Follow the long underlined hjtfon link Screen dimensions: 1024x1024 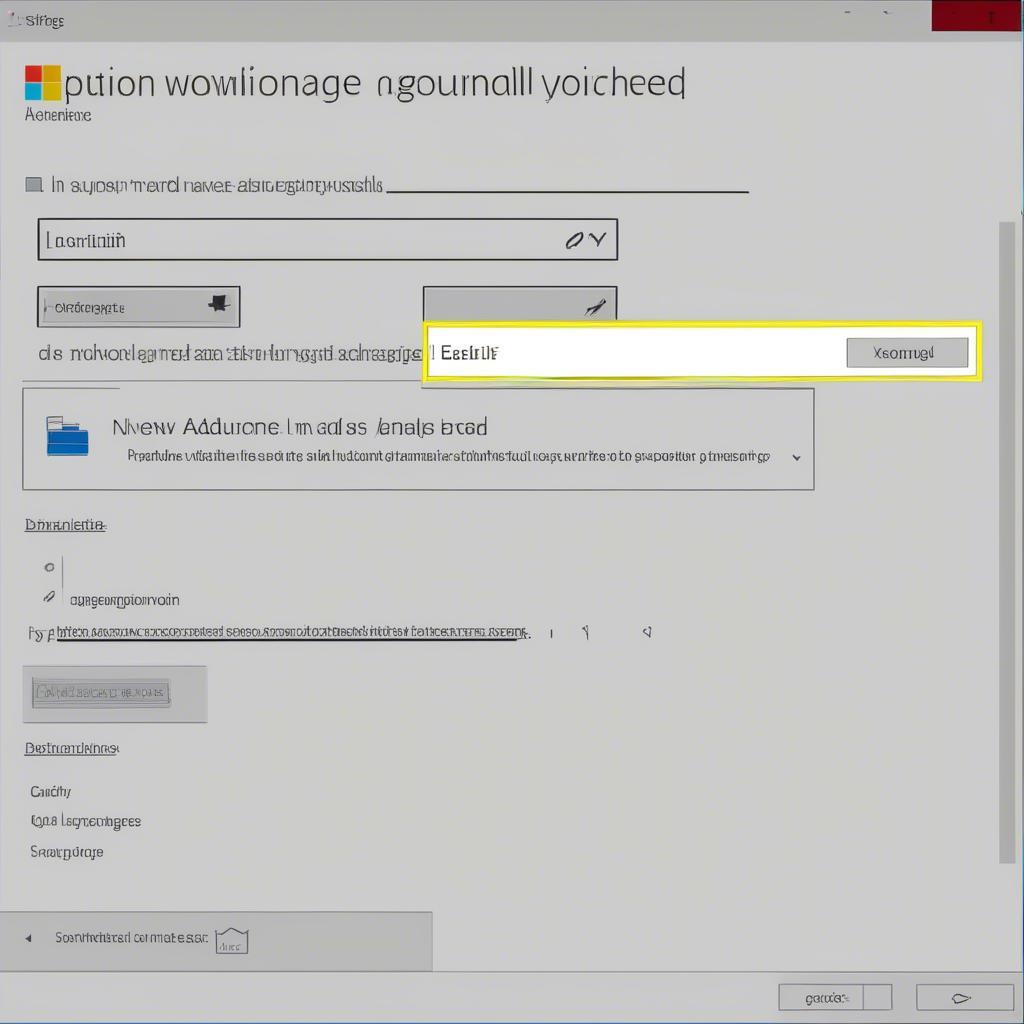[293, 632]
